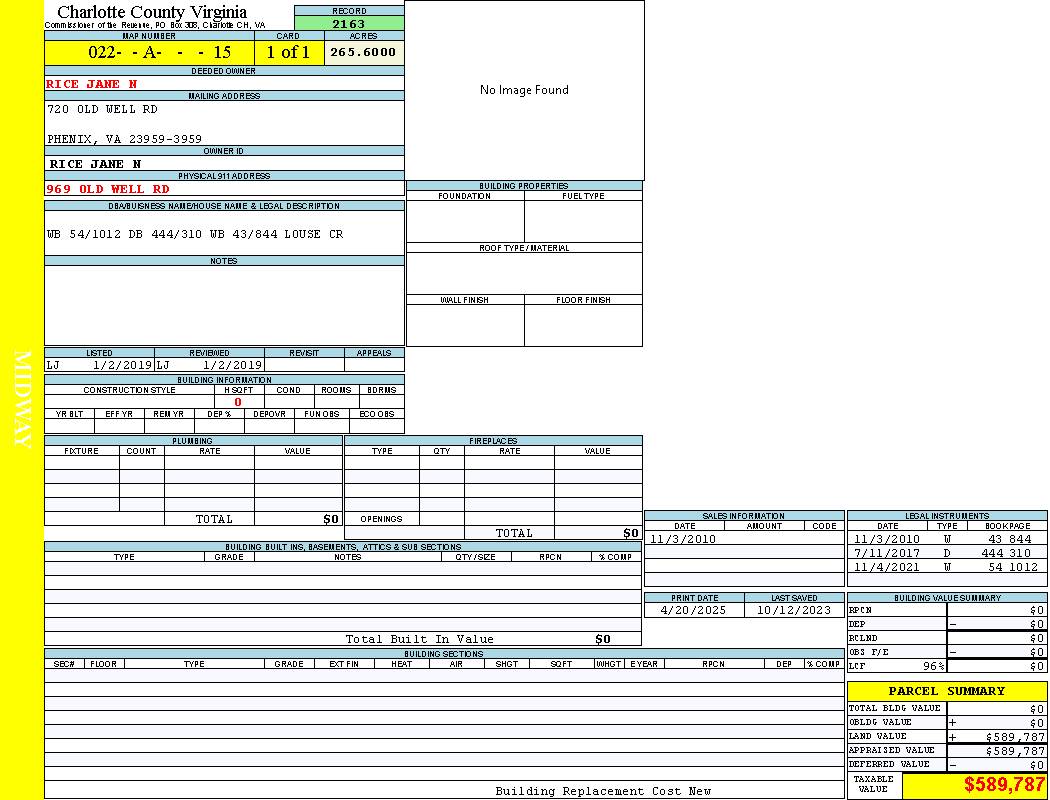Click the red H SQFT value 0
Viewport: 1050px width, 800px height.
coord(238,402)
